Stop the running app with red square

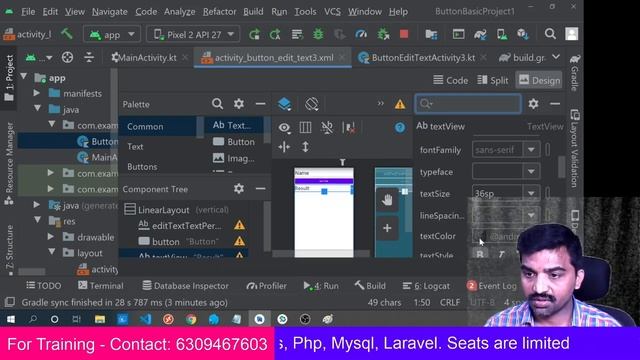404,34
